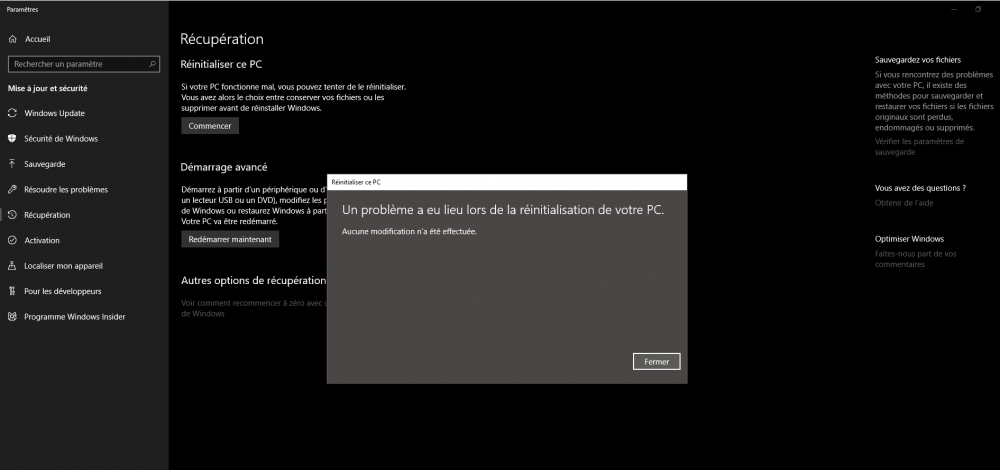Restore the Paramètres window size
This screenshot has height=470, width=1000.
978,9
